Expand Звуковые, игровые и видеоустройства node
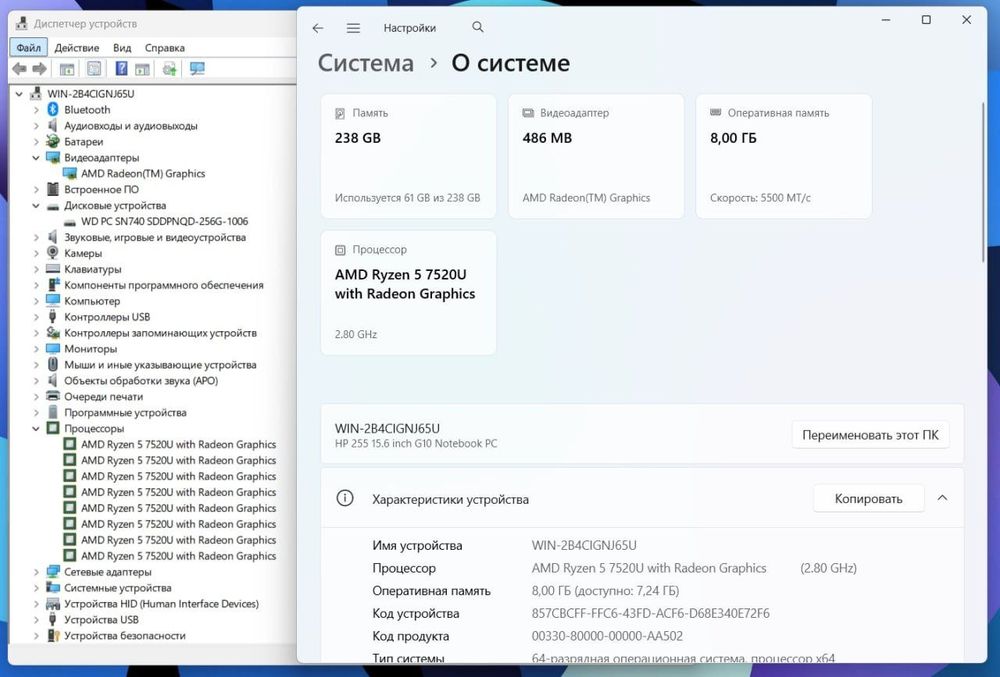The image size is (1000, 677). pyautogui.click(x=36, y=237)
